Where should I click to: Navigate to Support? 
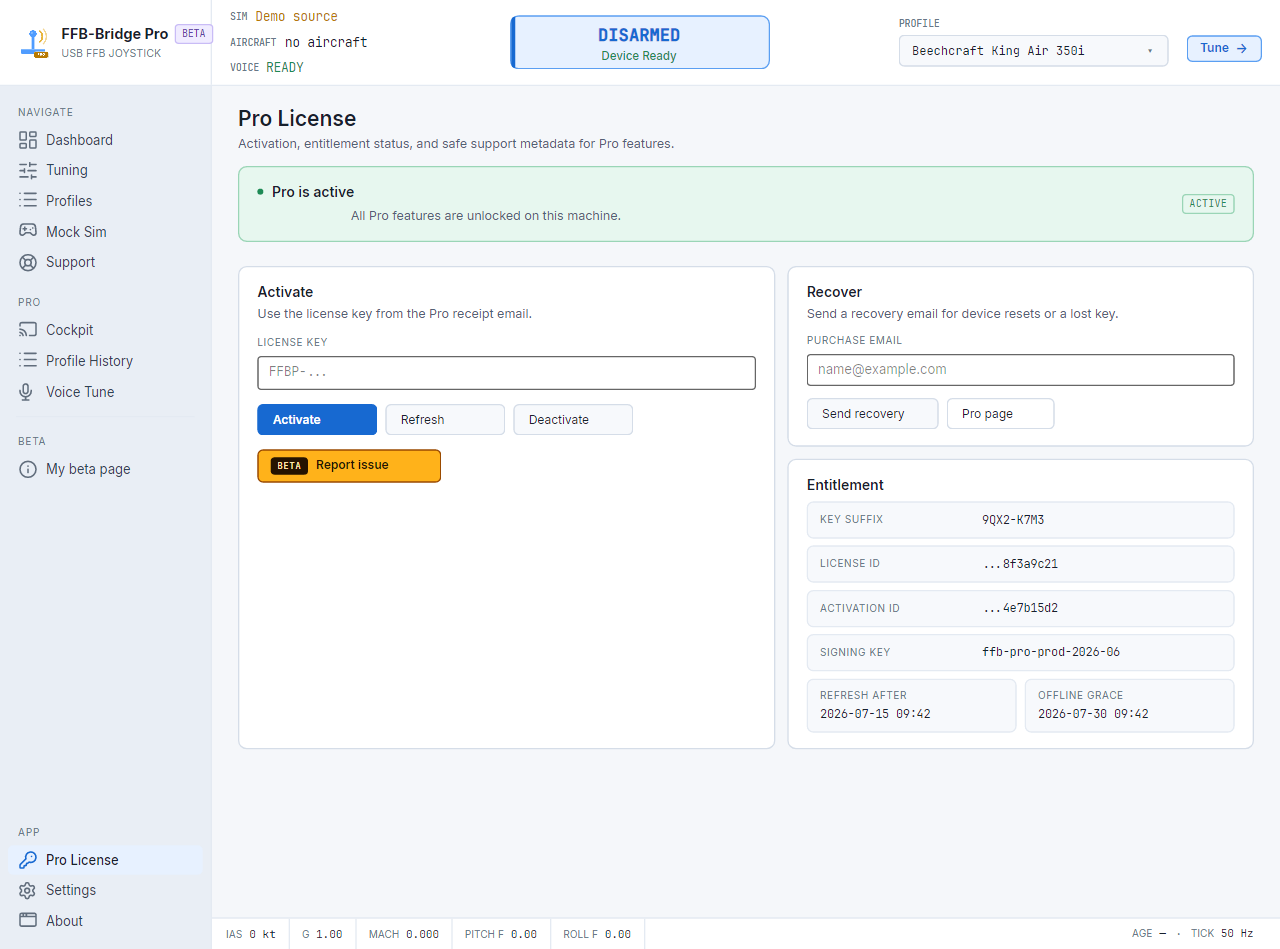pyautogui.click(x=105, y=262)
